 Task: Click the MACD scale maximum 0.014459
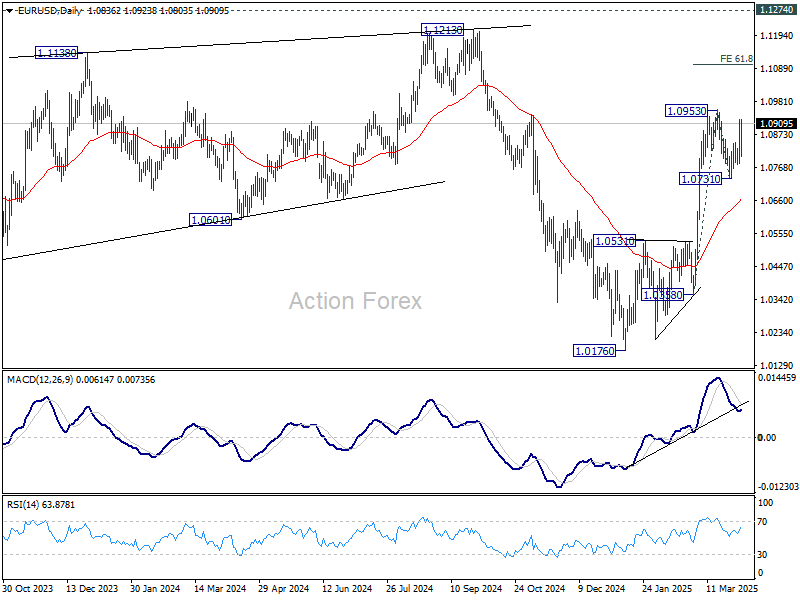pos(777,378)
